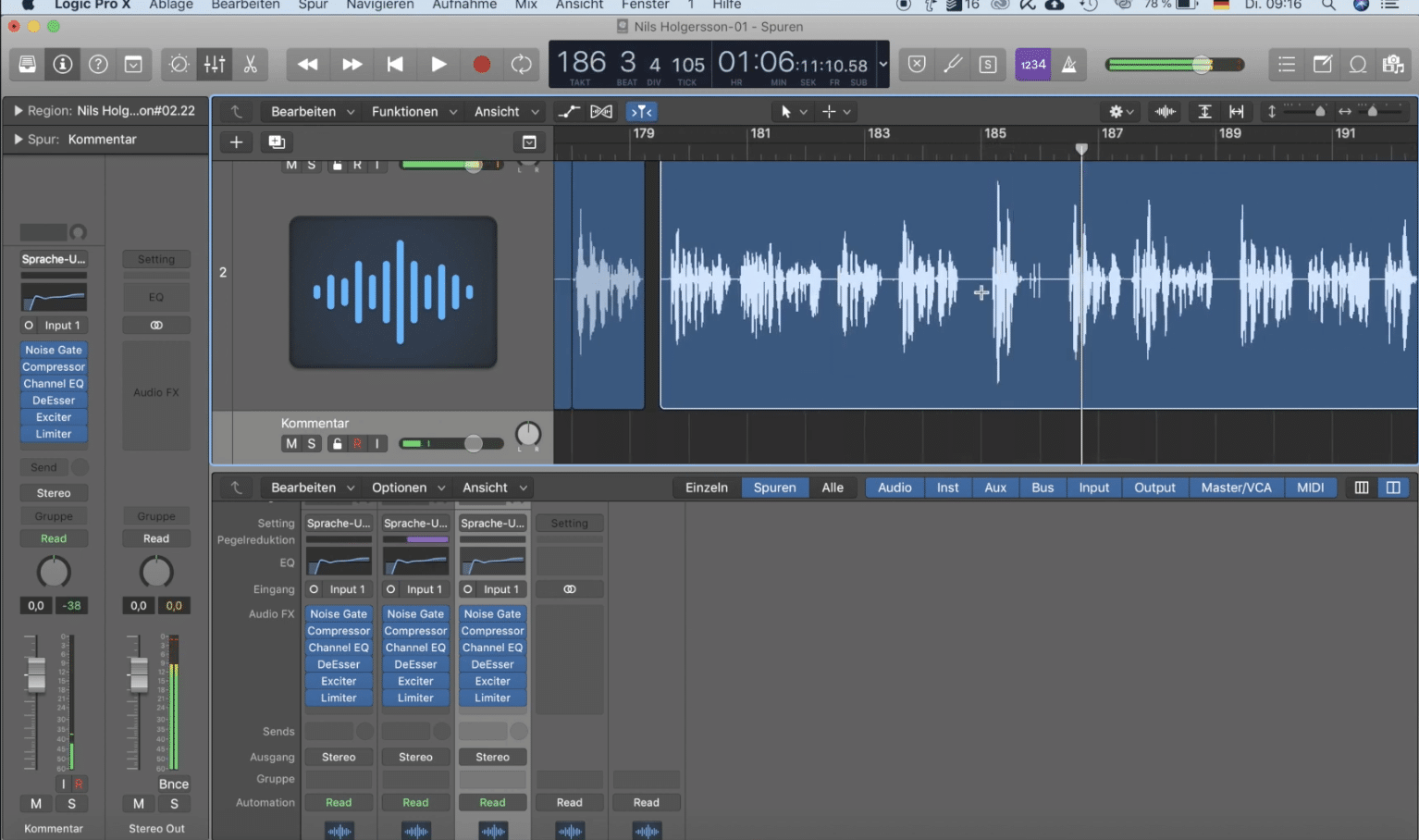
Task: Open the Tuner icon
Action: (x=952, y=64)
